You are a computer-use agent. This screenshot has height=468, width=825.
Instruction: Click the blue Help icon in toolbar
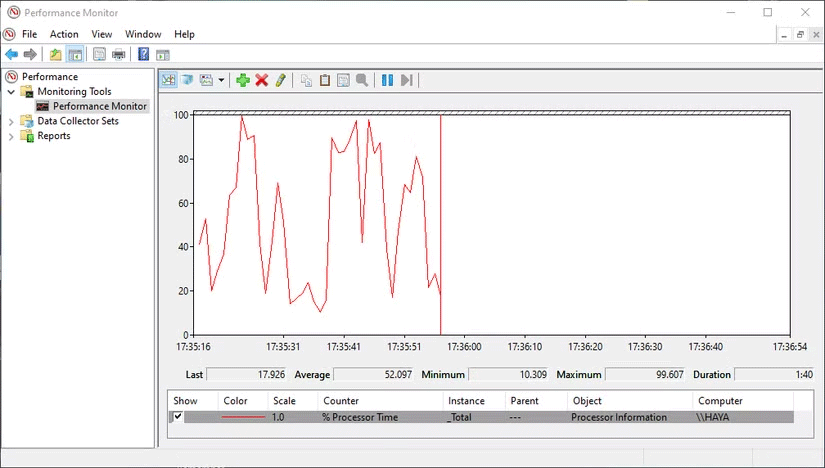pyautogui.click(x=144, y=54)
